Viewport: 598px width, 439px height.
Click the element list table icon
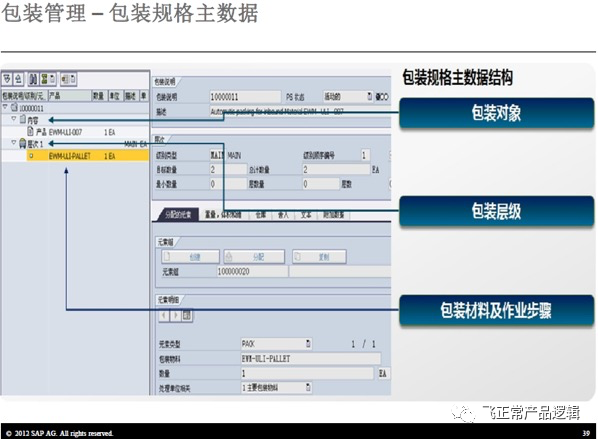(x=187, y=315)
